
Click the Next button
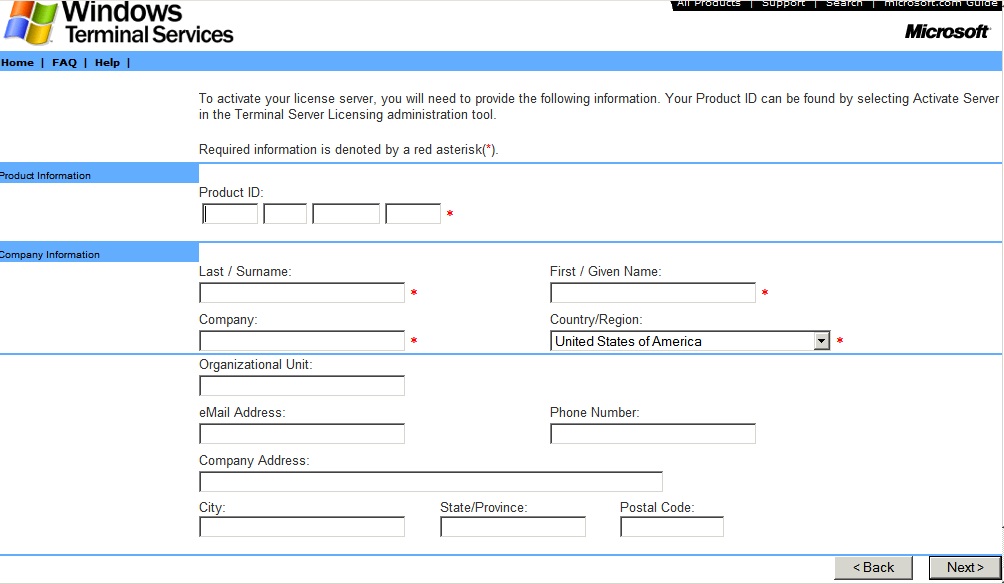(965, 567)
